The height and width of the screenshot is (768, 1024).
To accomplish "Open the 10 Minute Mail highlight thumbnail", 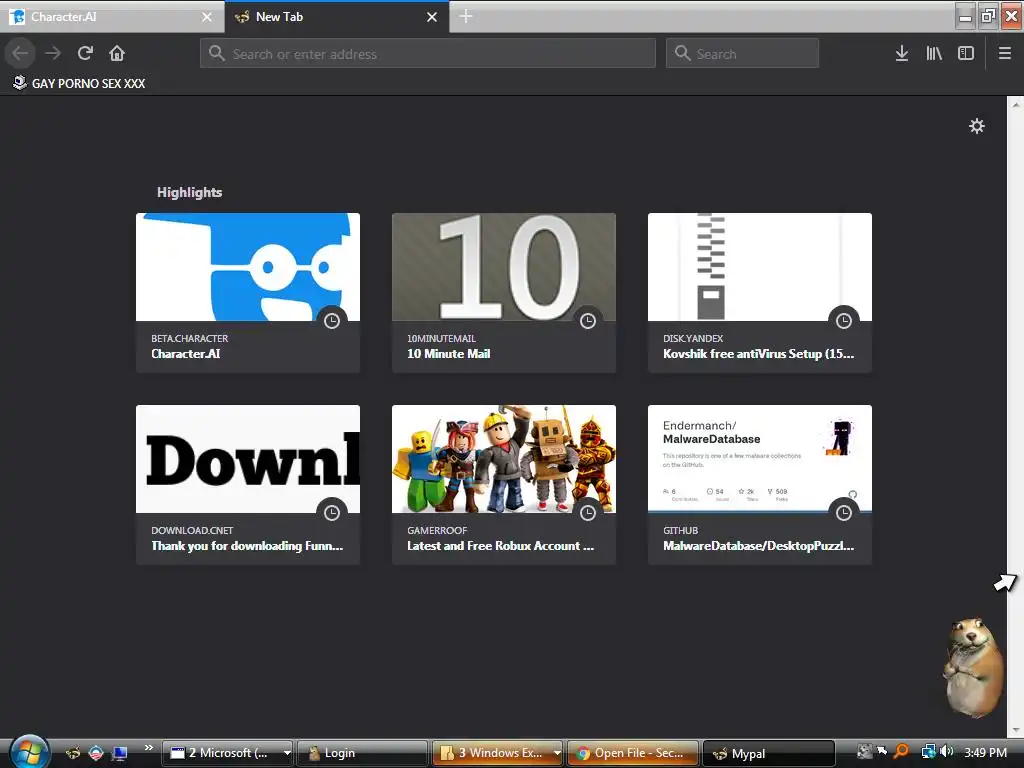I will 504,266.
